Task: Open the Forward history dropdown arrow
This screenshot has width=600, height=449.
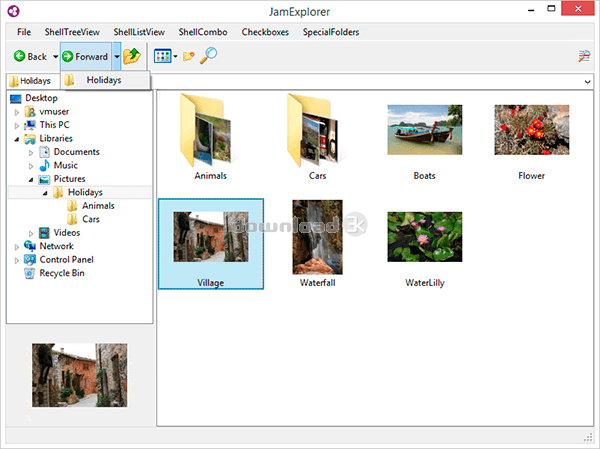Action: pos(117,57)
